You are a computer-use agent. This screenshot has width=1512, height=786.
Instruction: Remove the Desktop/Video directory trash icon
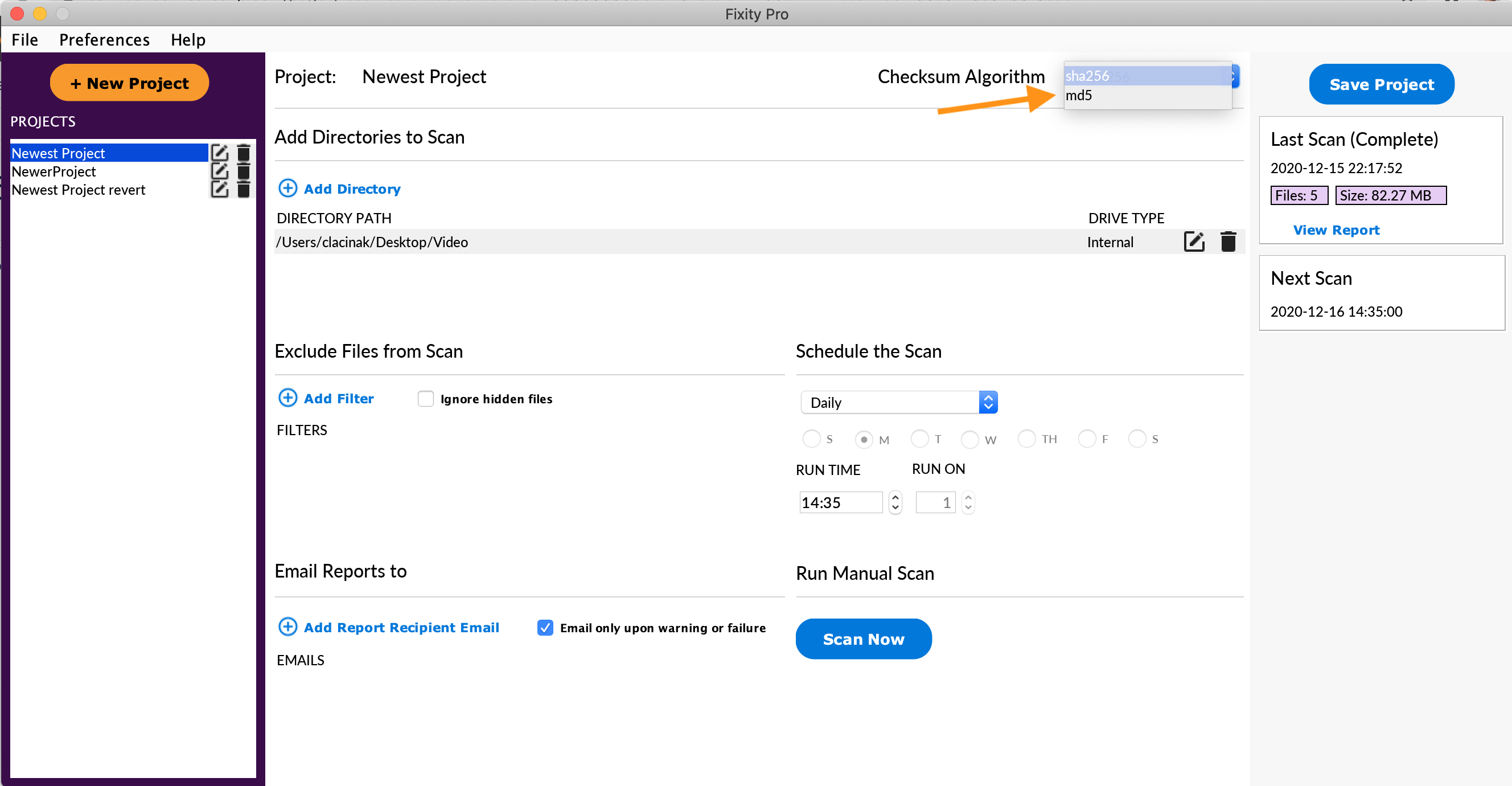click(x=1228, y=241)
